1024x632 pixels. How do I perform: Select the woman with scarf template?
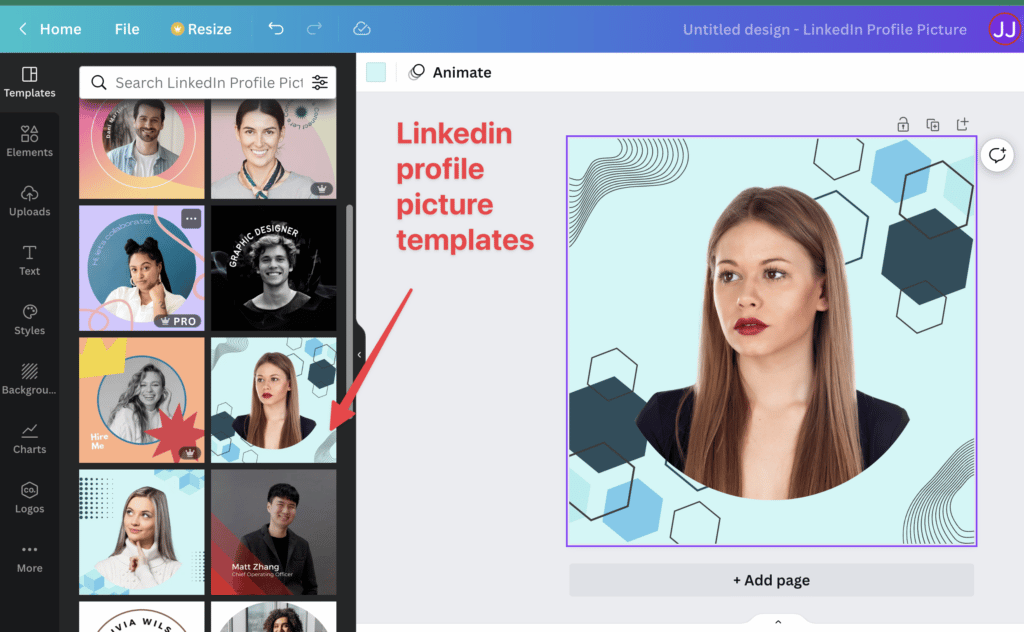[274, 149]
